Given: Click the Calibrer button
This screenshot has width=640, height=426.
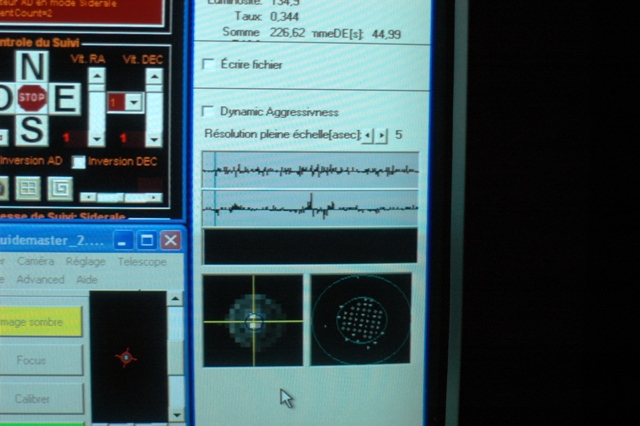Looking at the screenshot, I should [41, 399].
